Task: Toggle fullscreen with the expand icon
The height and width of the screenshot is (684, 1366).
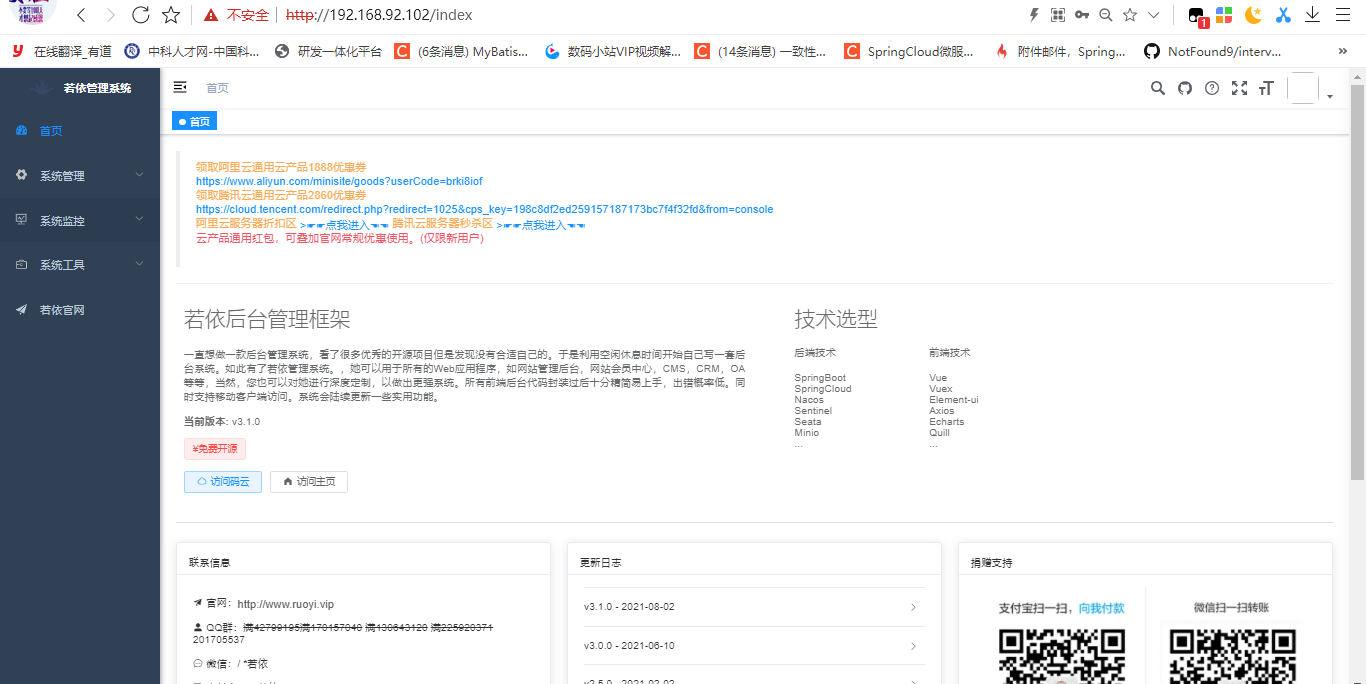Action: pos(1239,88)
